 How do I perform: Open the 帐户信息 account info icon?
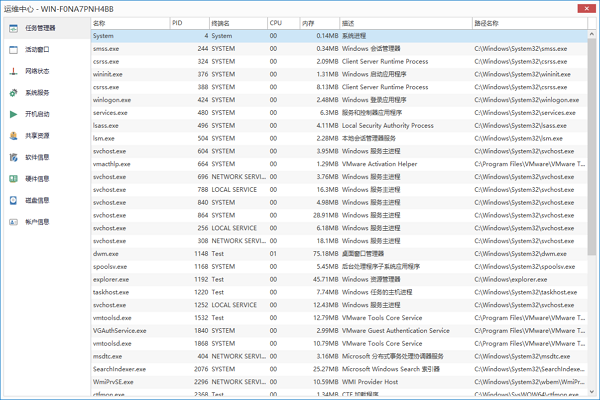tap(13, 222)
